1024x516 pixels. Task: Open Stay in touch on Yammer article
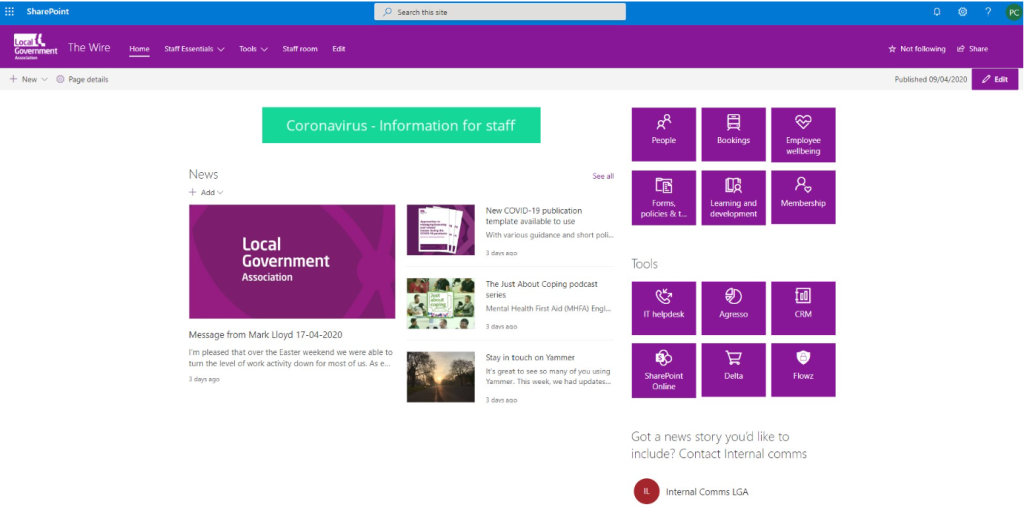[x=530, y=357]
